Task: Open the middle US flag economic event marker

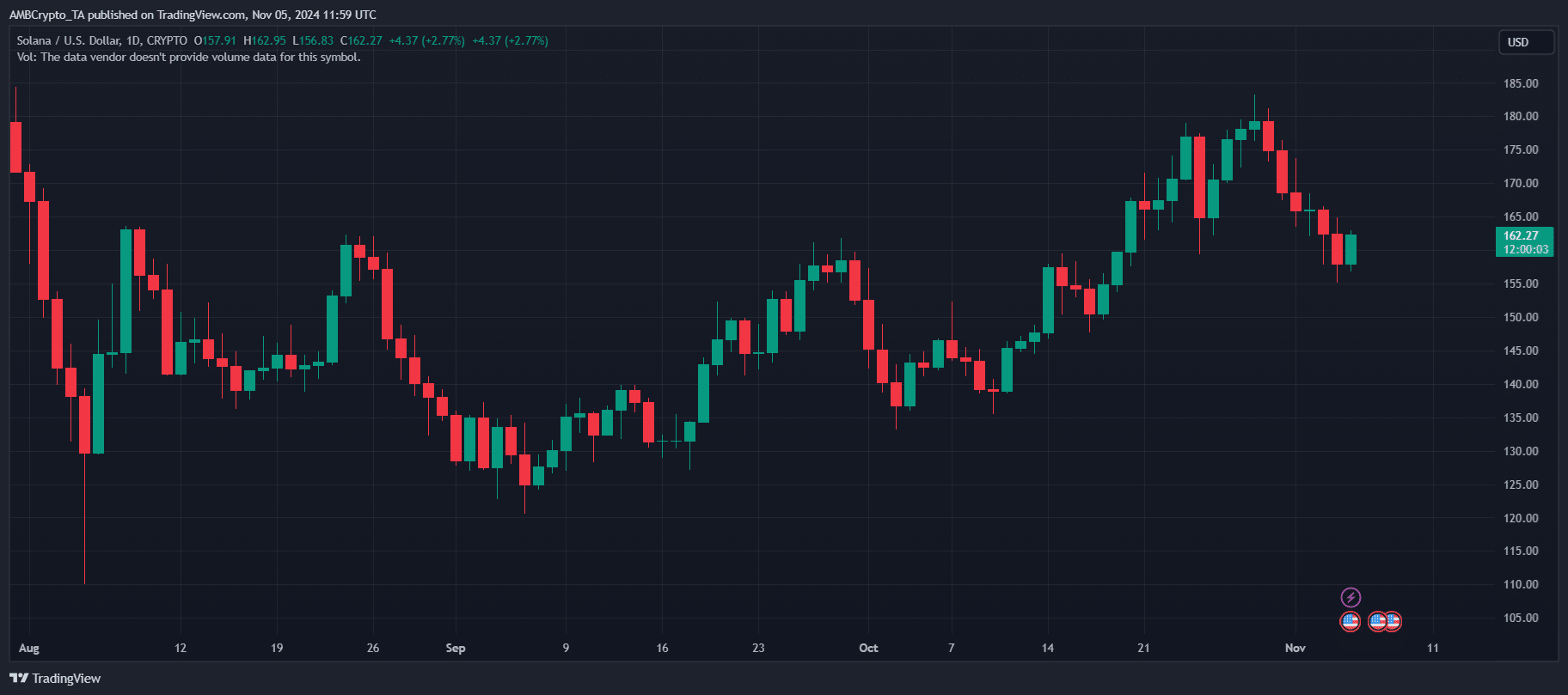Action: (1377, 621)
